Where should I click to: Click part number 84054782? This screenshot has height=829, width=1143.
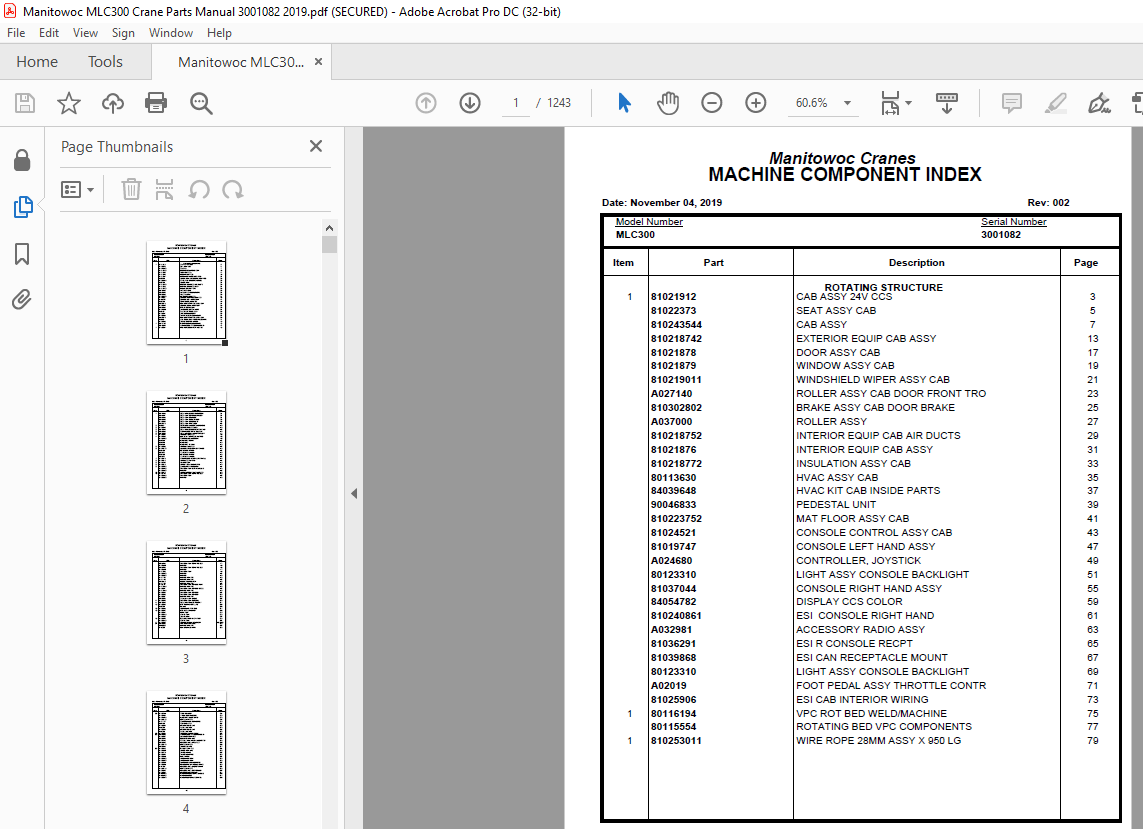(674, 602)
